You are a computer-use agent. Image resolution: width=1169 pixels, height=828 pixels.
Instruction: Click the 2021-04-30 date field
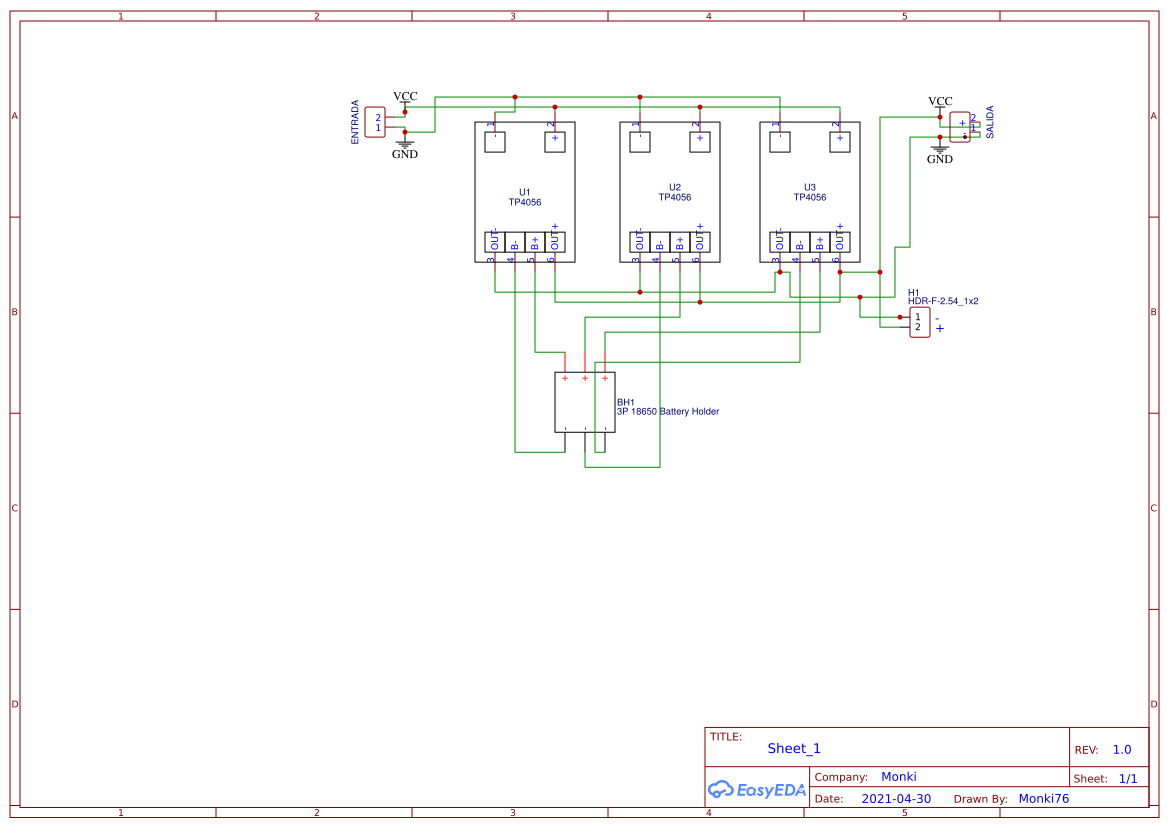[x=896, y=798]
